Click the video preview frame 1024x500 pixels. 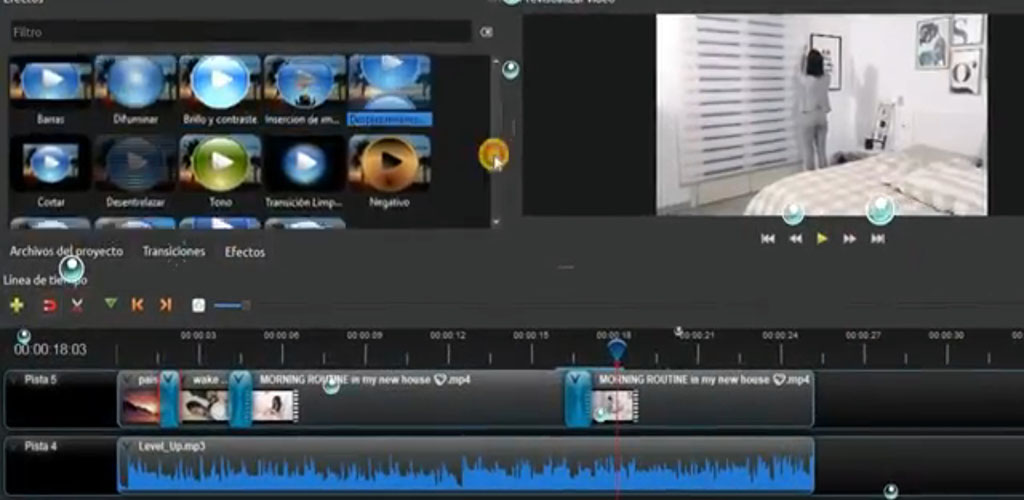822,115
